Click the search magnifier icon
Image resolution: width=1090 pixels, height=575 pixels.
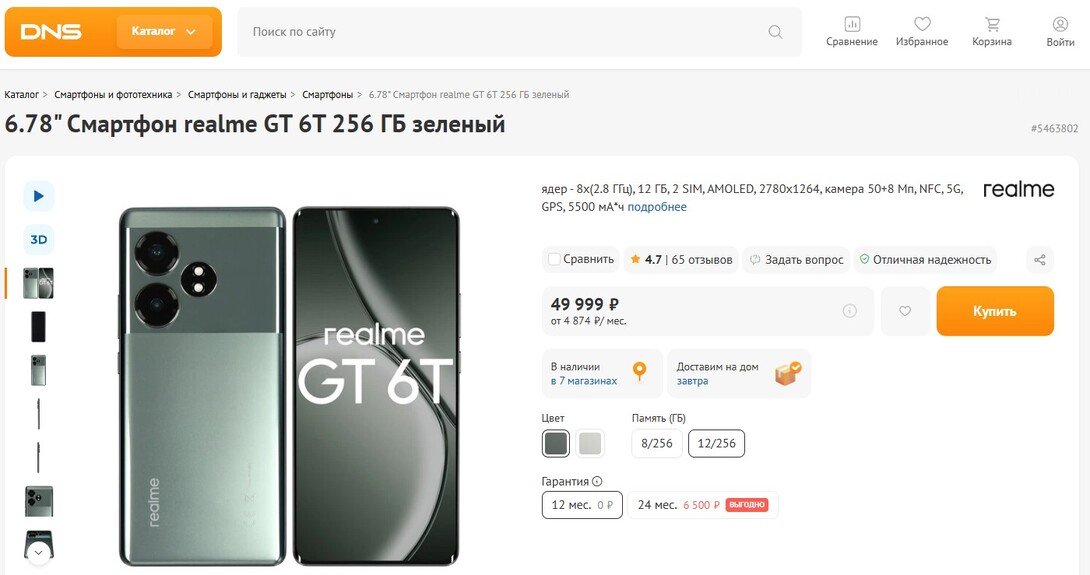(775, 32)
